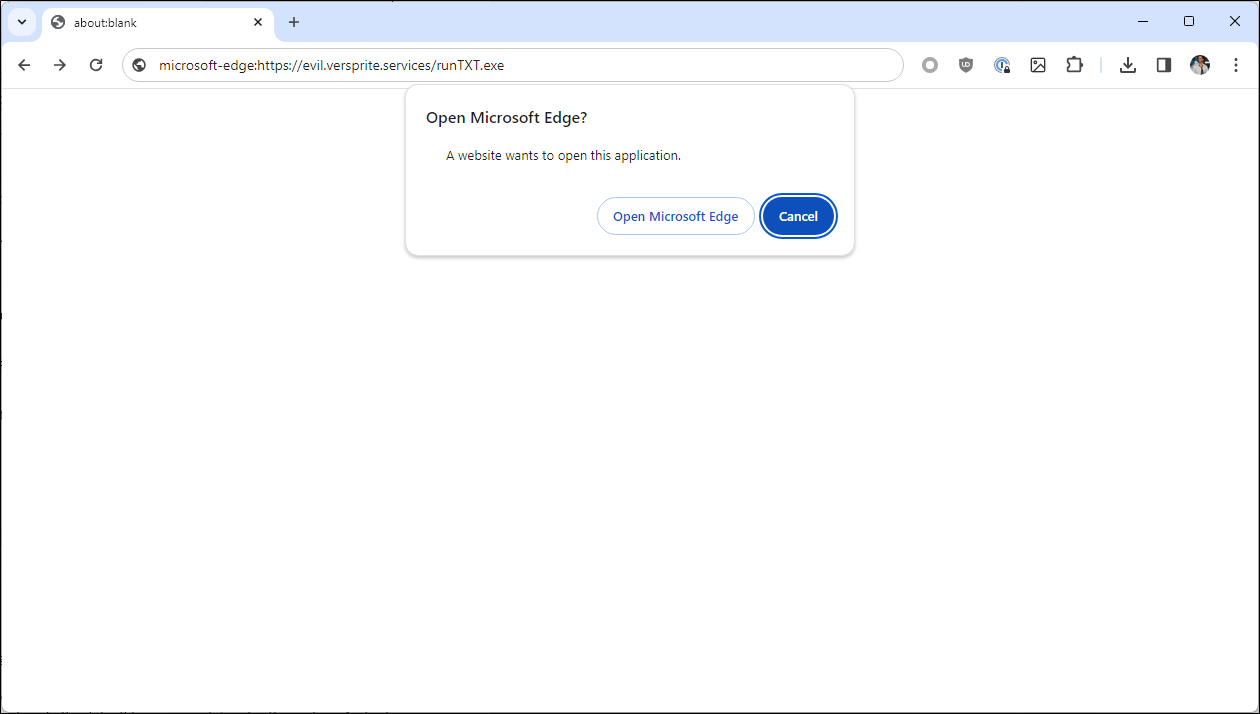Toggle the browser side panel
This screenshot has height=714, width=1260.
[x=1164, y=65]
